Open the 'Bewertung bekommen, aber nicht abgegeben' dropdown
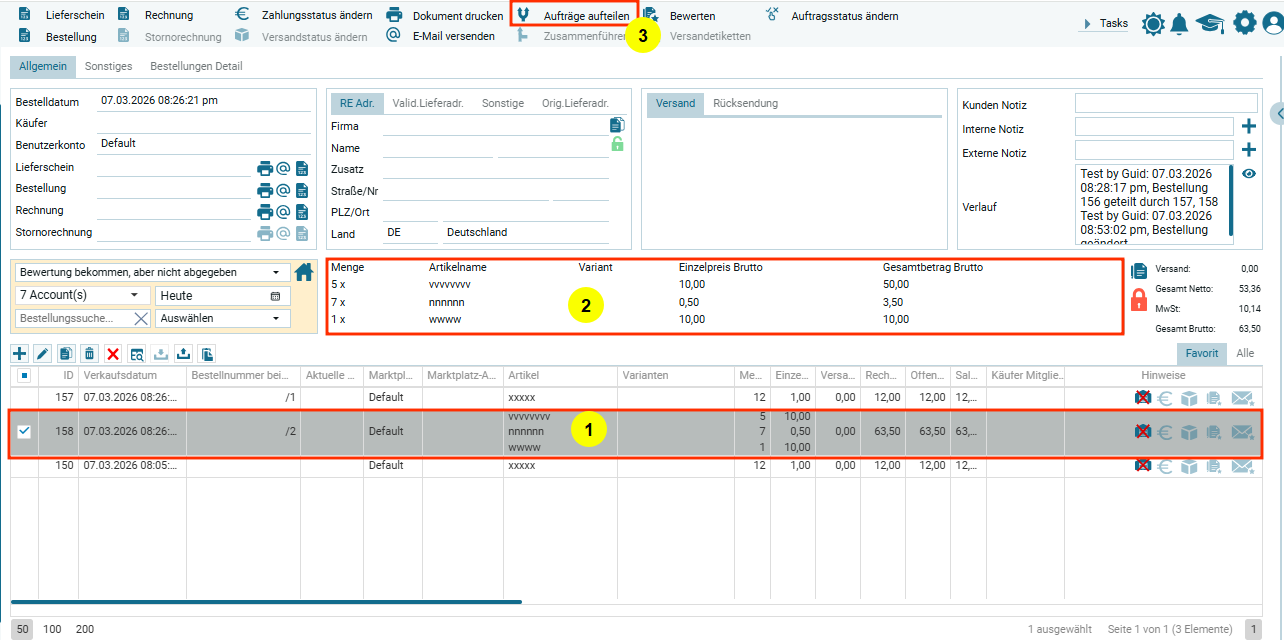Viewport: 1284px width, 640px height. pyautogui.click(x=150, y=273)
